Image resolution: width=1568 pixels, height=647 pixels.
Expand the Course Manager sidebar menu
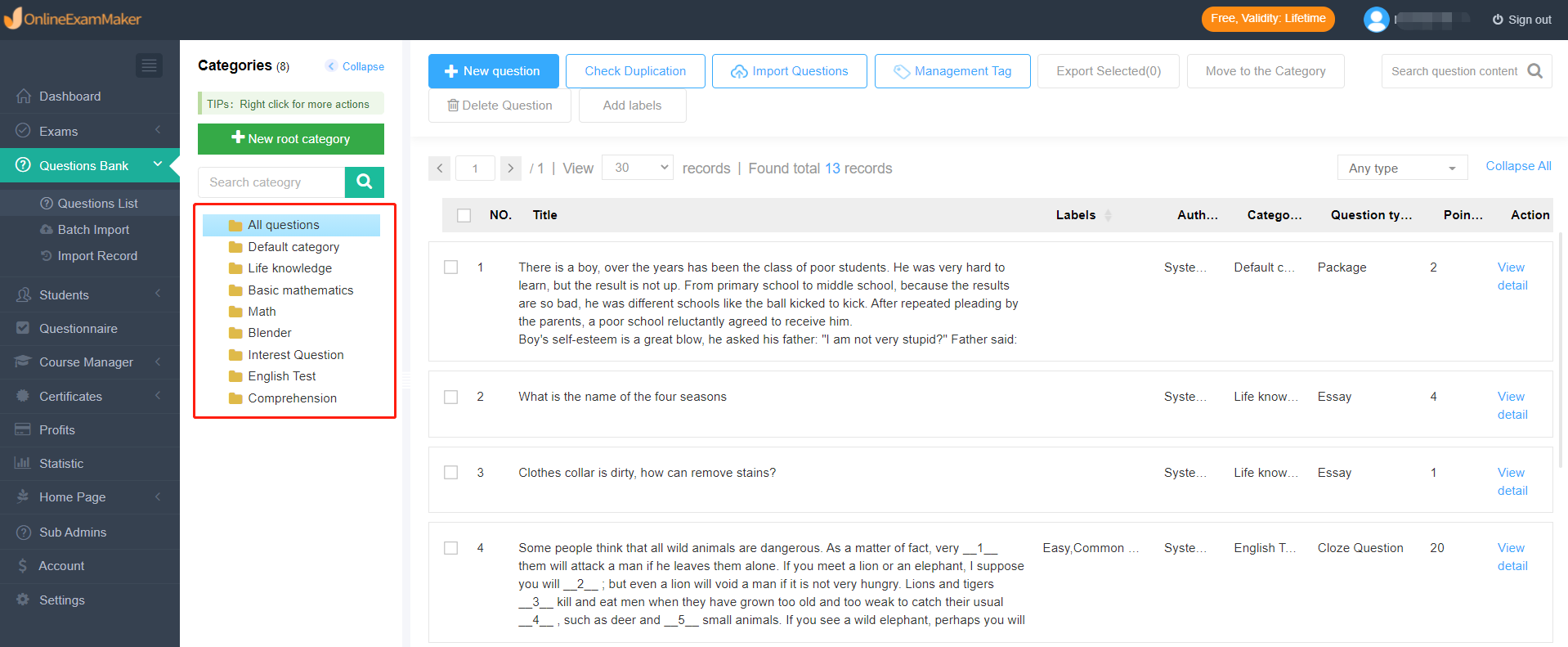pos(90,362)
